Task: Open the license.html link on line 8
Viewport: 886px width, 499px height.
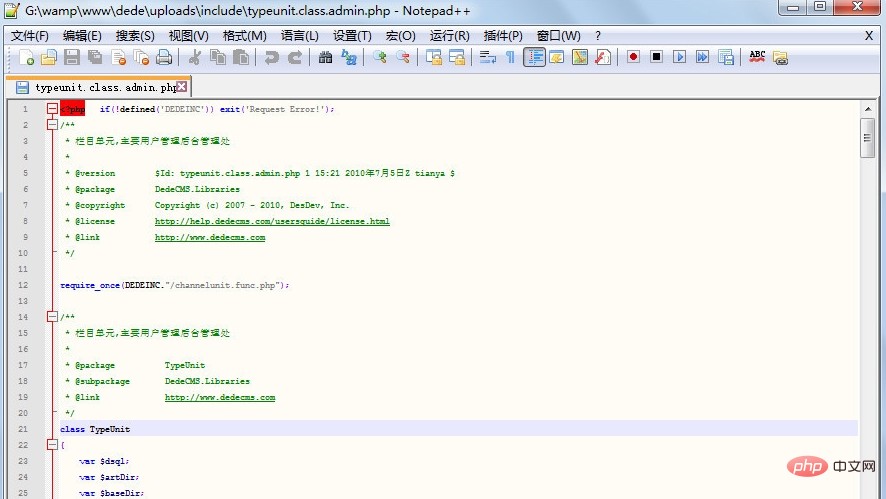Action: pyautogui.click(x=272, y=221)
